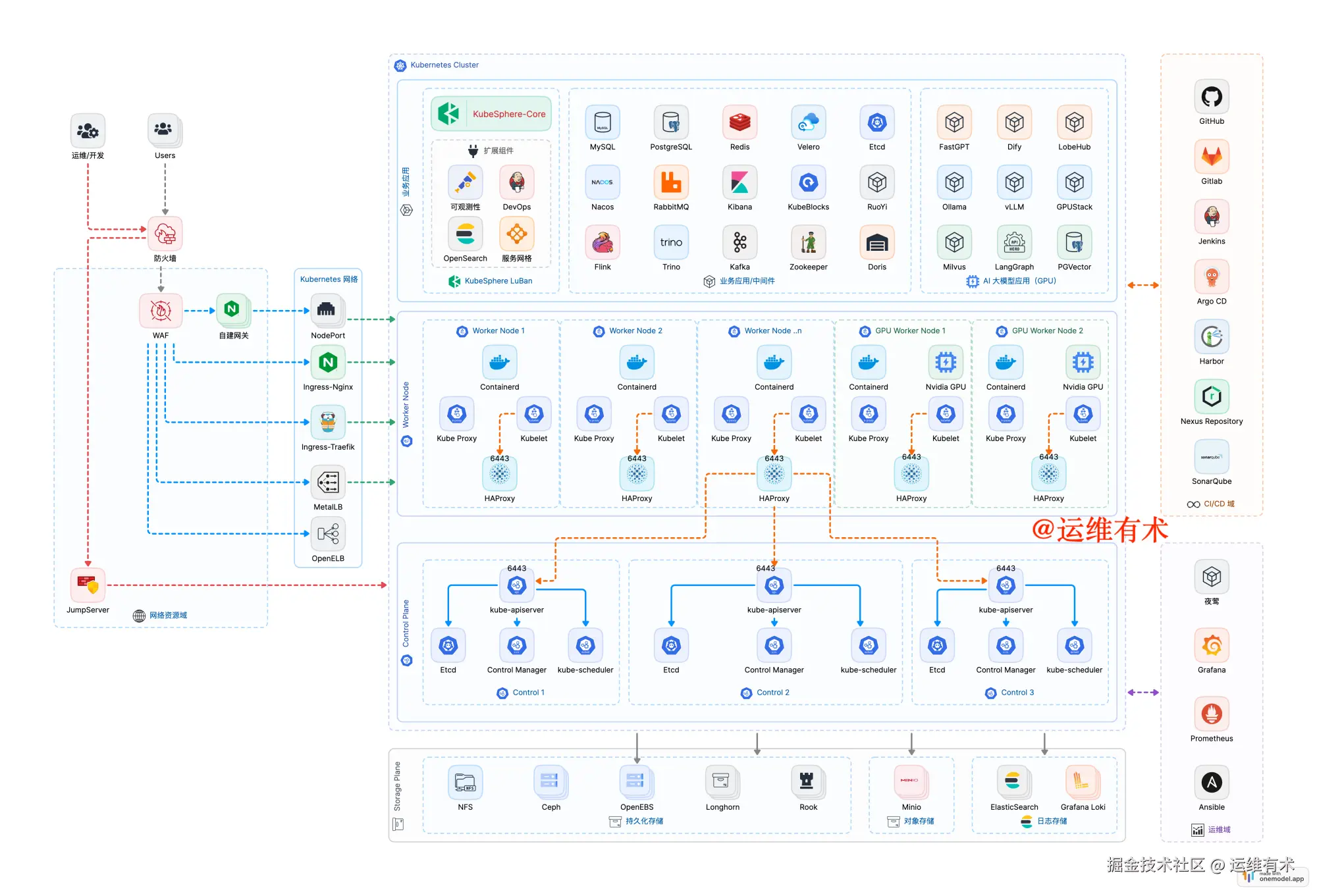The image size is (1317, 896).
Task: Select the Kafka icon among middleware
Action: 739,244
